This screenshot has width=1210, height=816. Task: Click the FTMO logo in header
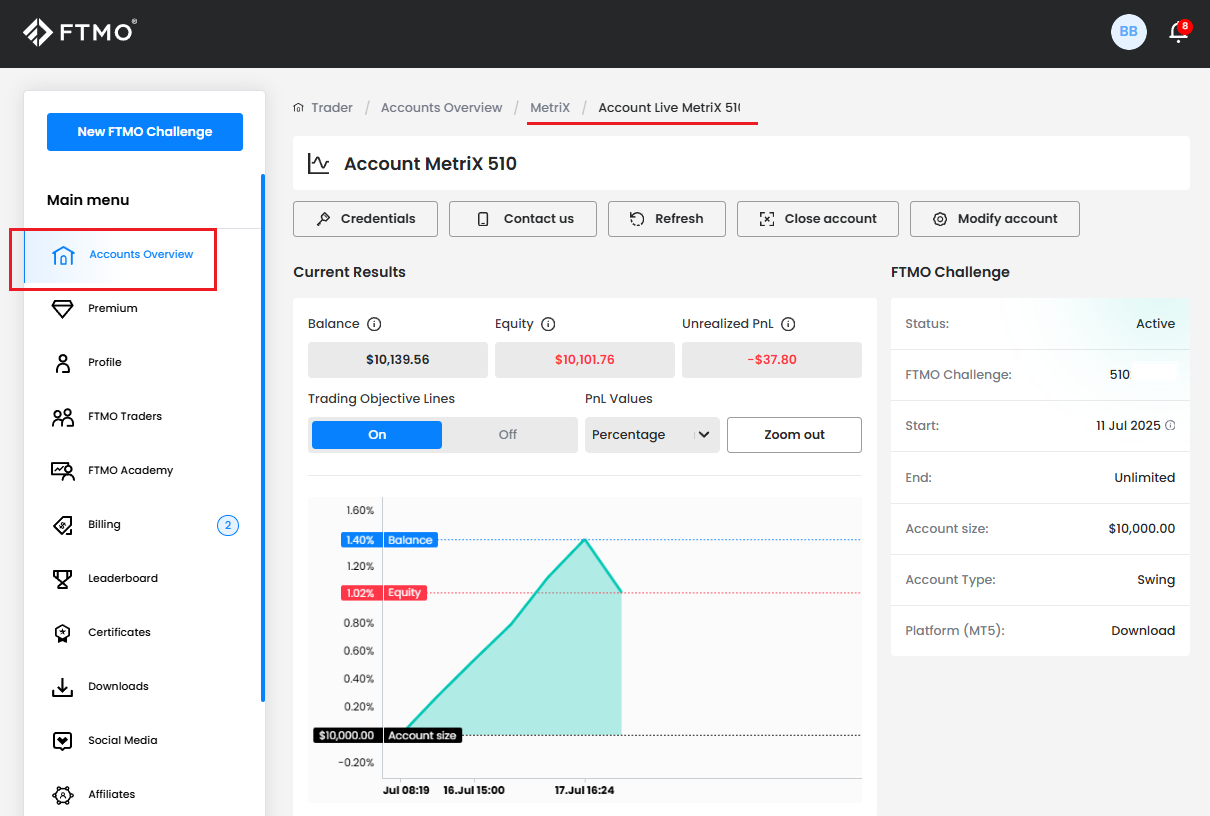(x=79, y=32)
